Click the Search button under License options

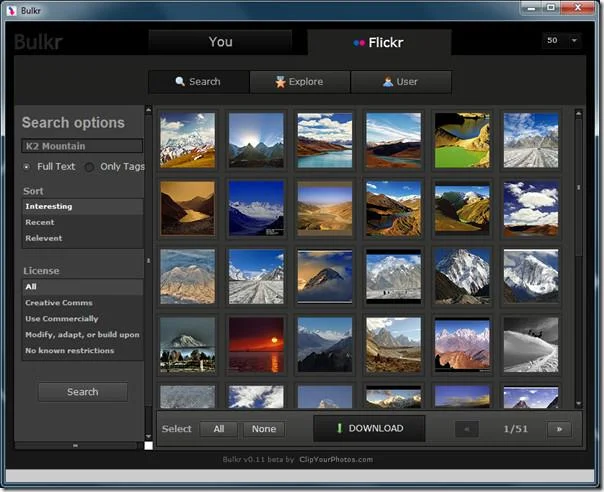[83, 392]
